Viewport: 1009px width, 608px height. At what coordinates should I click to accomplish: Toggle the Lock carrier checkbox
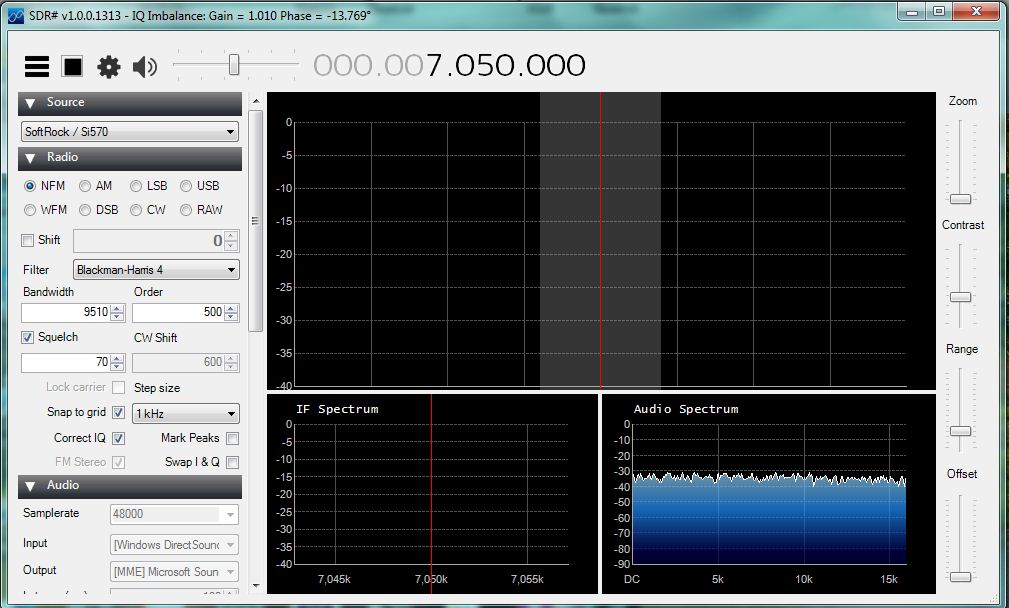coord(118,387)
